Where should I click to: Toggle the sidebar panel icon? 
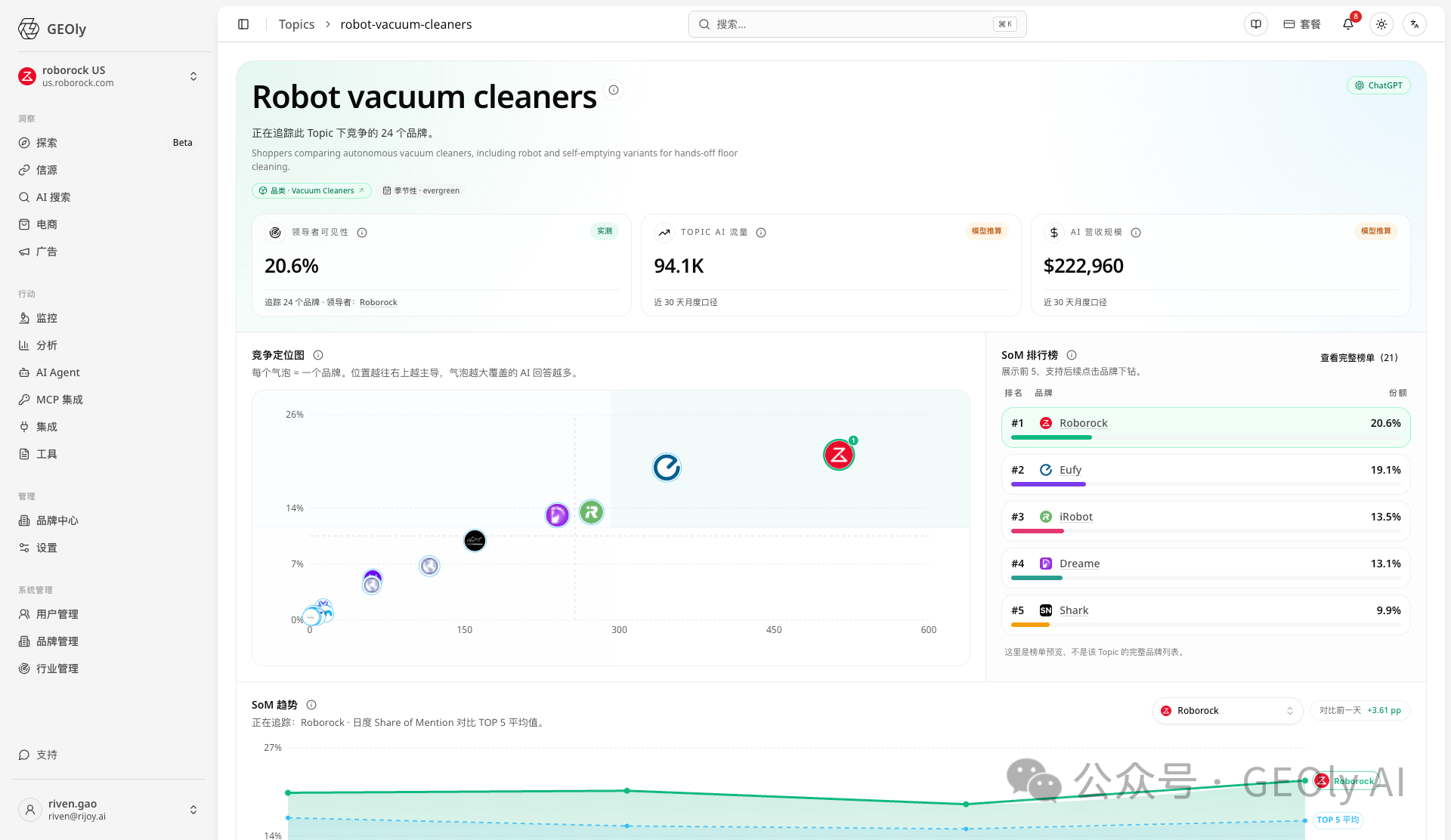(243, 24)
